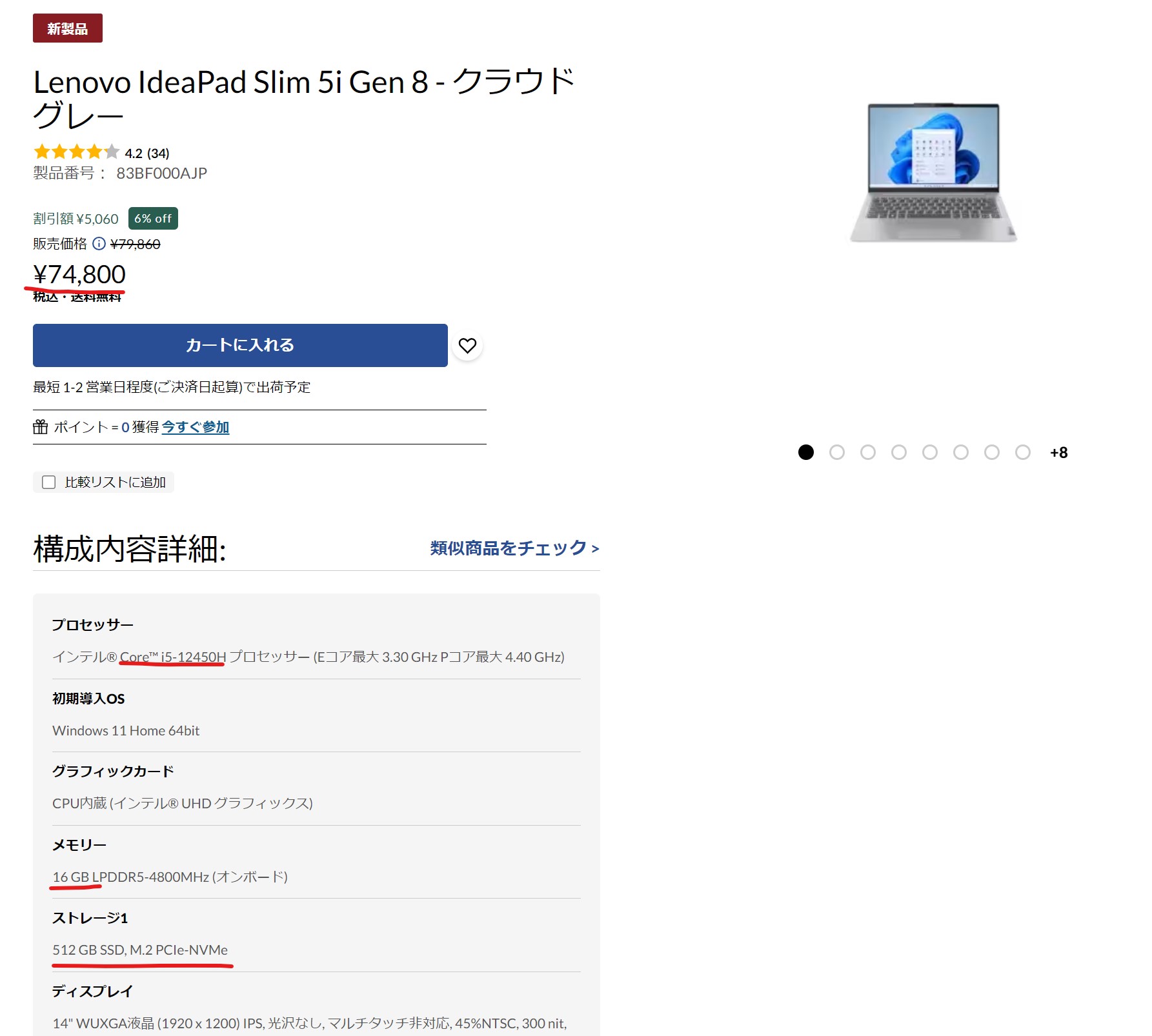This screenshot has height=1036, width=1152.
Task: Select the fourth carousel dot
Action: pyautogui.click(x=899, y=452)
